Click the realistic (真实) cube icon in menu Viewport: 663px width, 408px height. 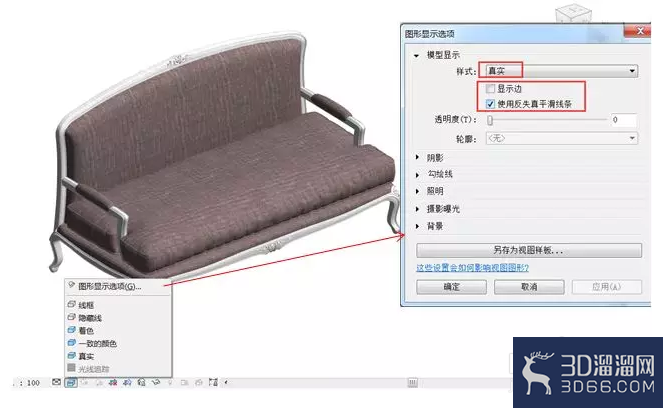tap(71, 356)
